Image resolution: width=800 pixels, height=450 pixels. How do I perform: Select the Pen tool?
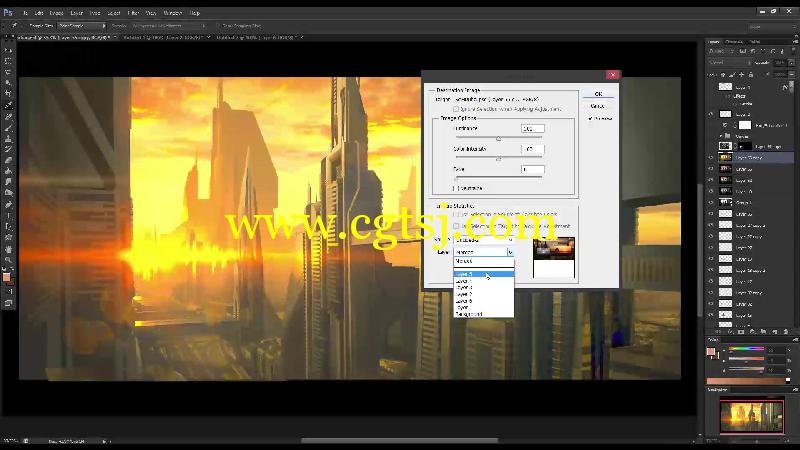(8, 204)
